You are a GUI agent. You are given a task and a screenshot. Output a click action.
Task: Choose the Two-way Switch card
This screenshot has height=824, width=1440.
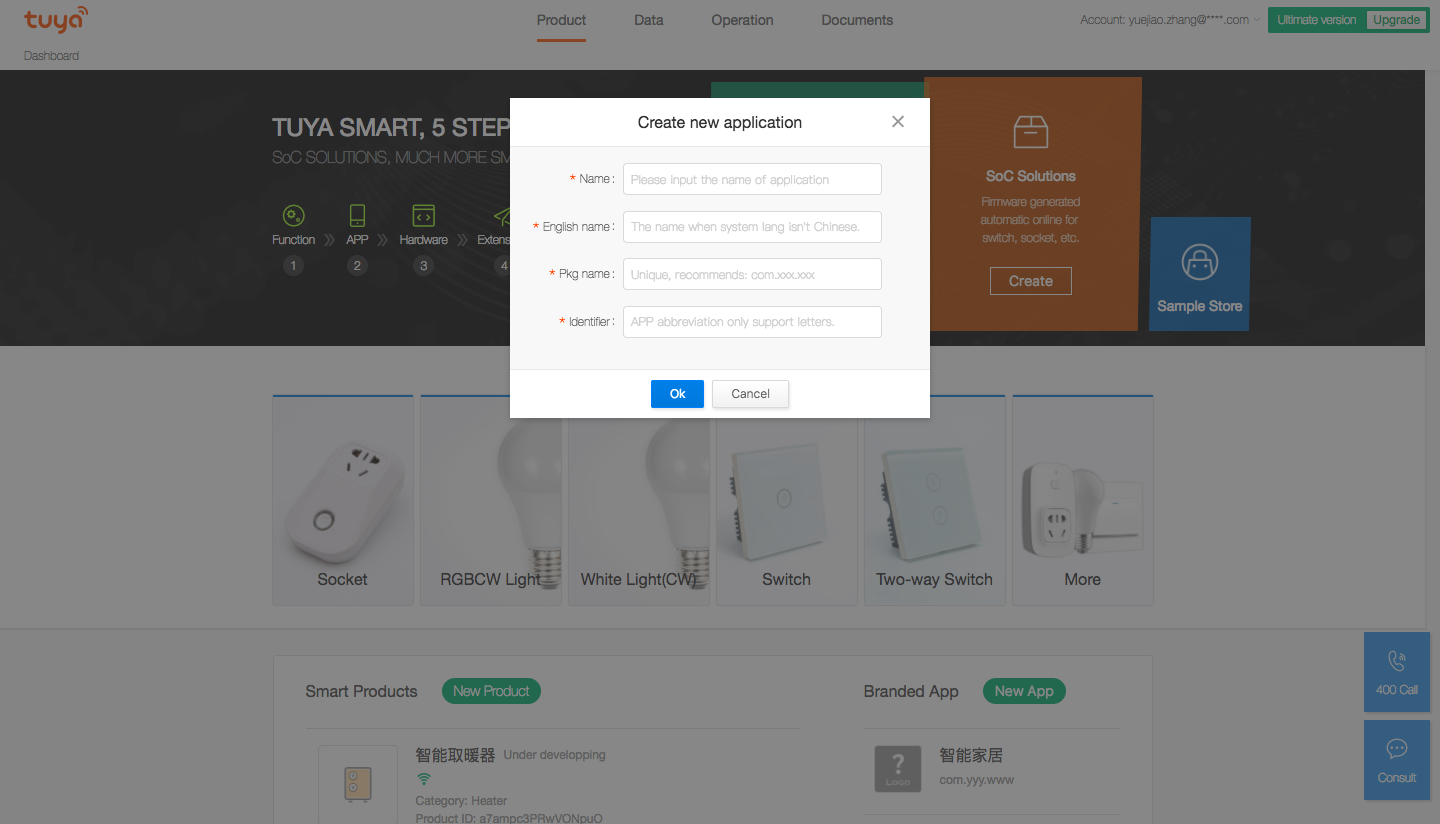coord(935,500)
